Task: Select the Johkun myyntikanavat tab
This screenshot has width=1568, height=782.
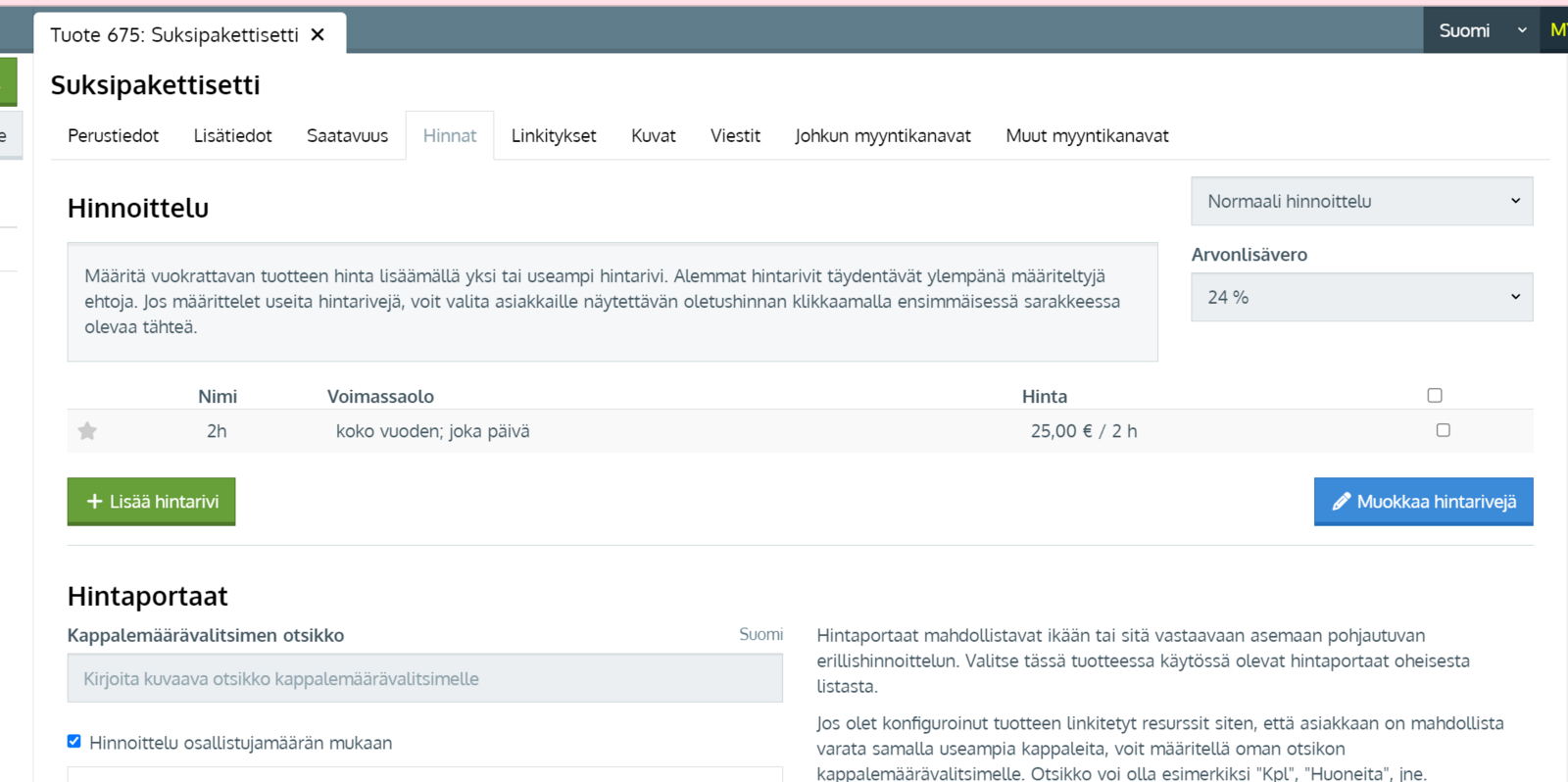Action: click(x=882, y=136)
